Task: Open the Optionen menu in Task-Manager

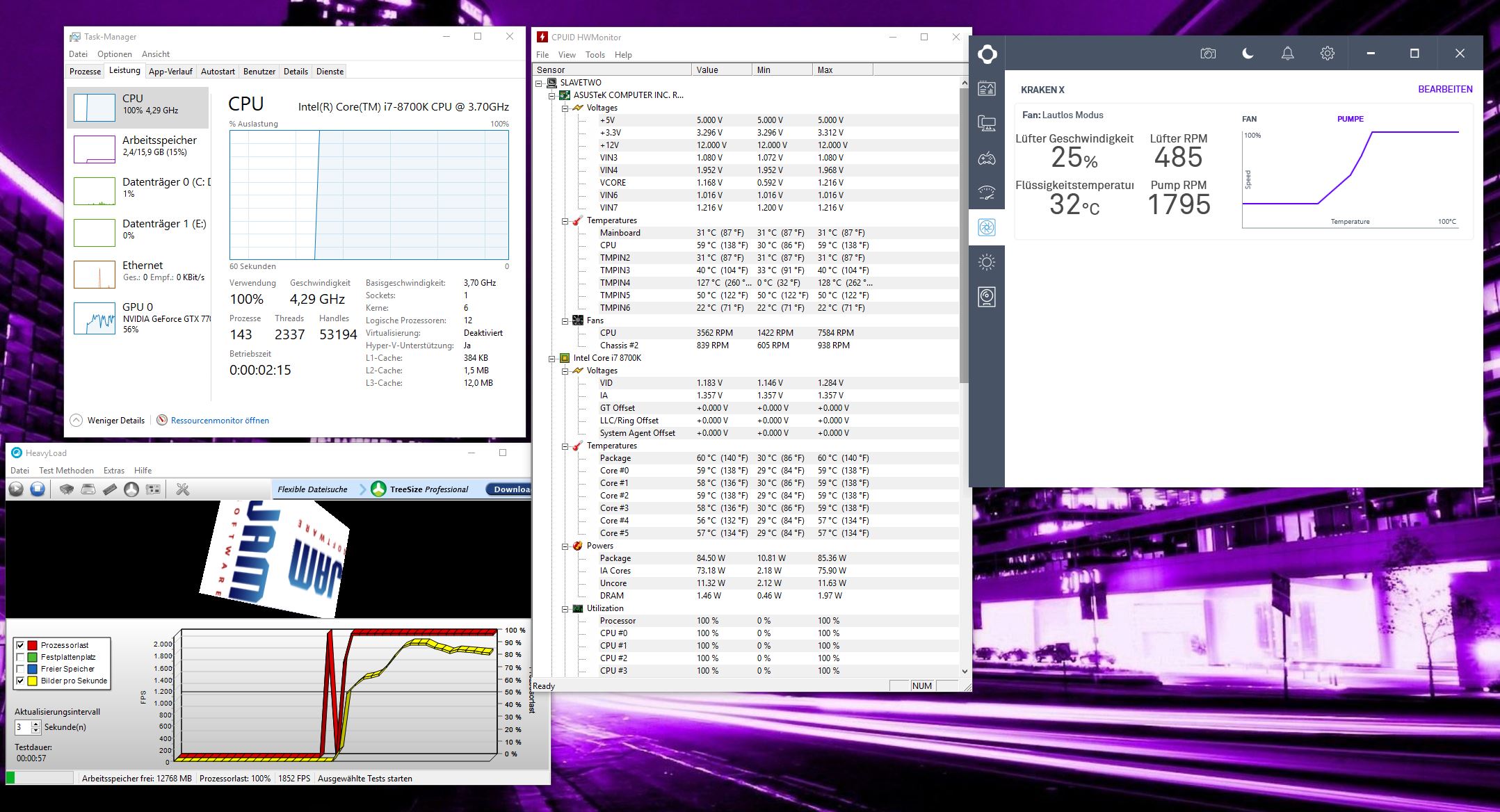Action: pyautogui.click(x=115, y=54)
